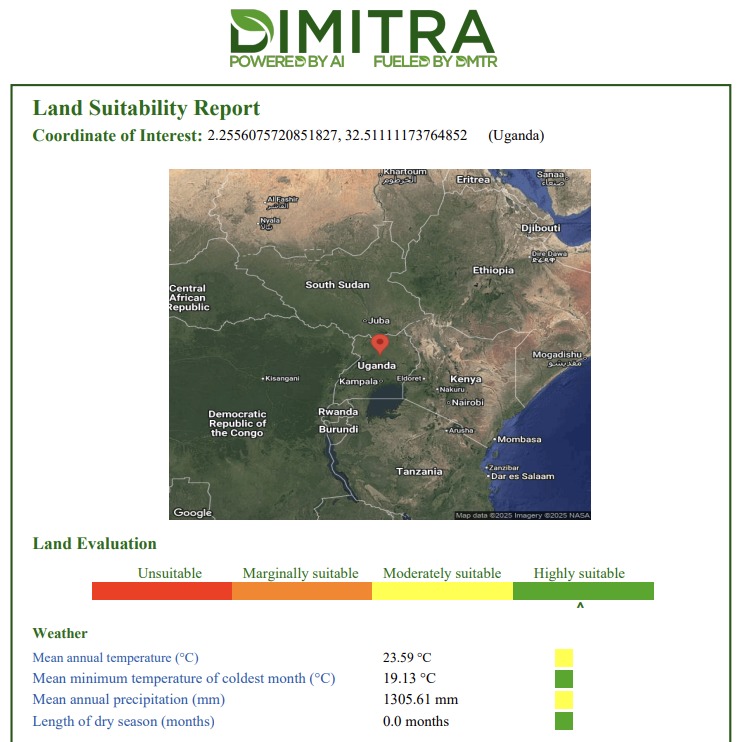
Task: Click the 'Coordinate of Interest:' label
Action: click(117, 136)
